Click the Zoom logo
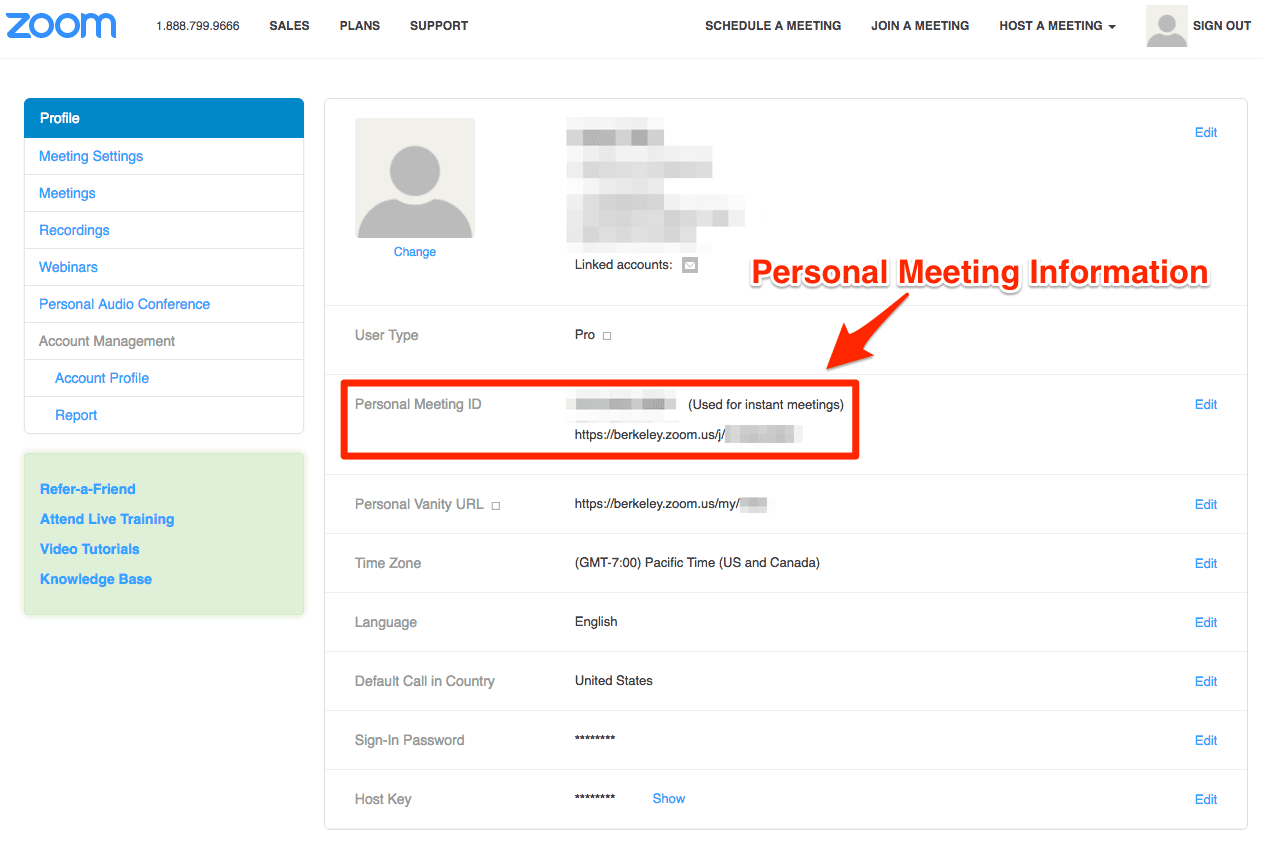The width and height of the screenshot is (1263, 841). tap(61, 26)
